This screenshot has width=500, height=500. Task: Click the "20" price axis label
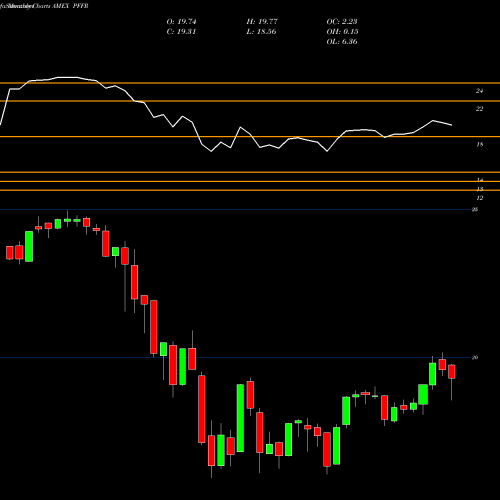pyautogui.click(x=475, y=357)
